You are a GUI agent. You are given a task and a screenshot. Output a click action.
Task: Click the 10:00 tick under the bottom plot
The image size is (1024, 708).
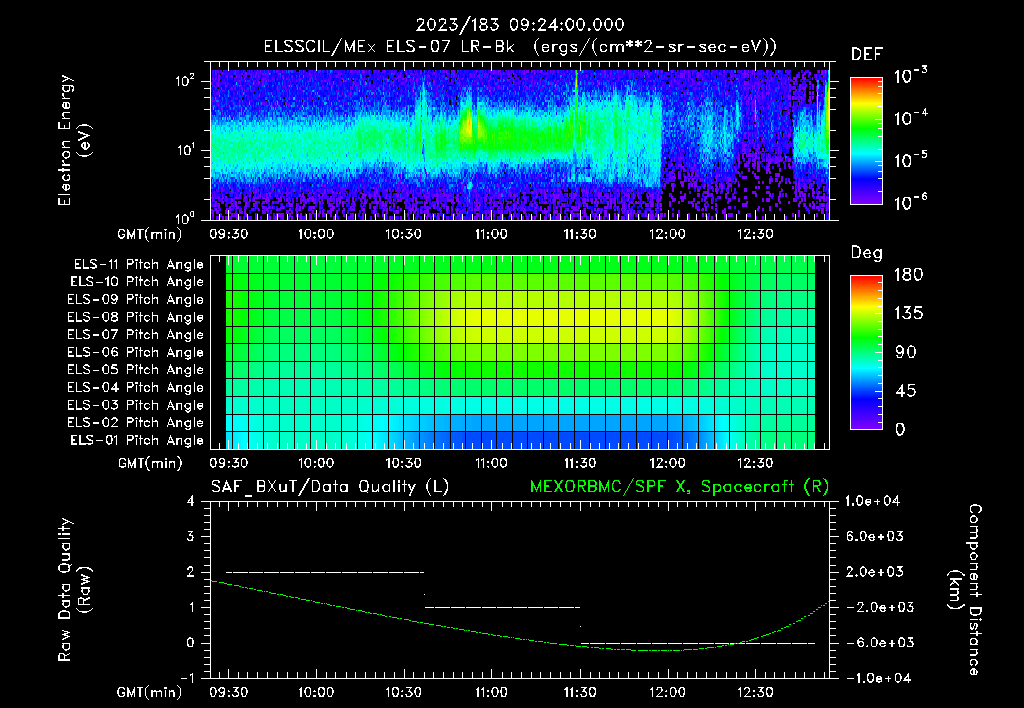316,692
